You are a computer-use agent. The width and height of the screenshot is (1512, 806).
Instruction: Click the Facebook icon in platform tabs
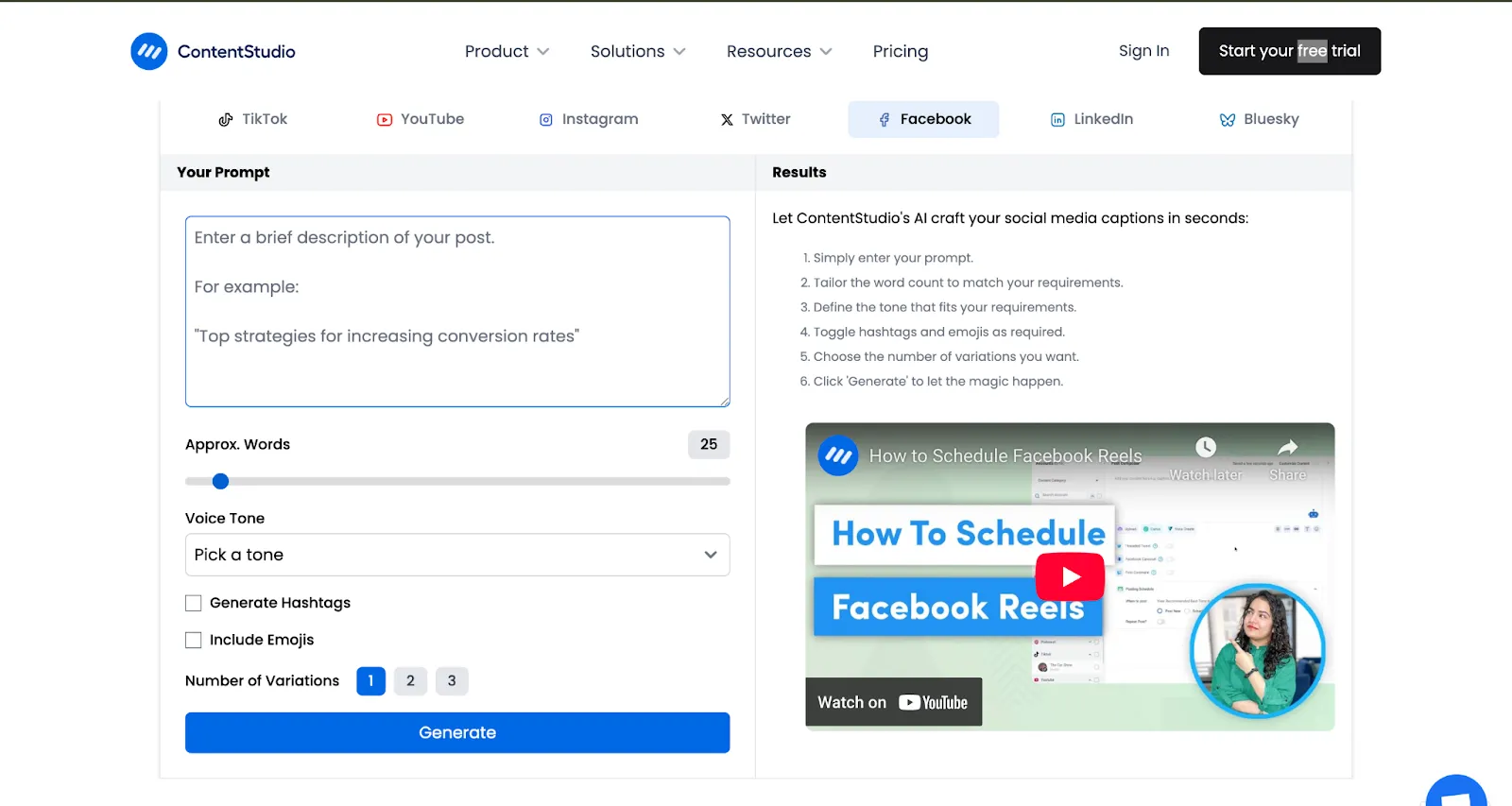point(885,120)
